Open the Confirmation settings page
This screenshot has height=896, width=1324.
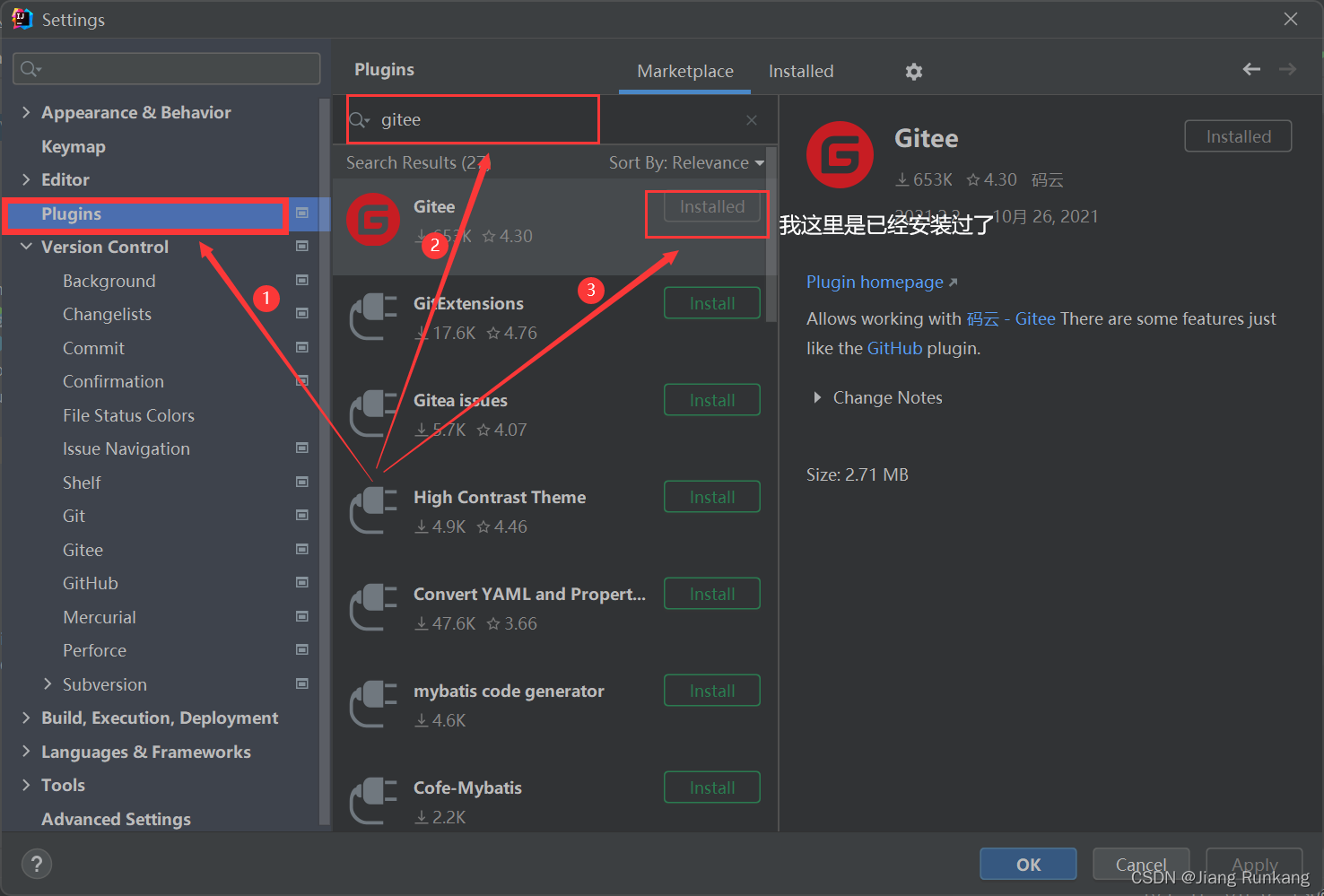click(113, 381)
